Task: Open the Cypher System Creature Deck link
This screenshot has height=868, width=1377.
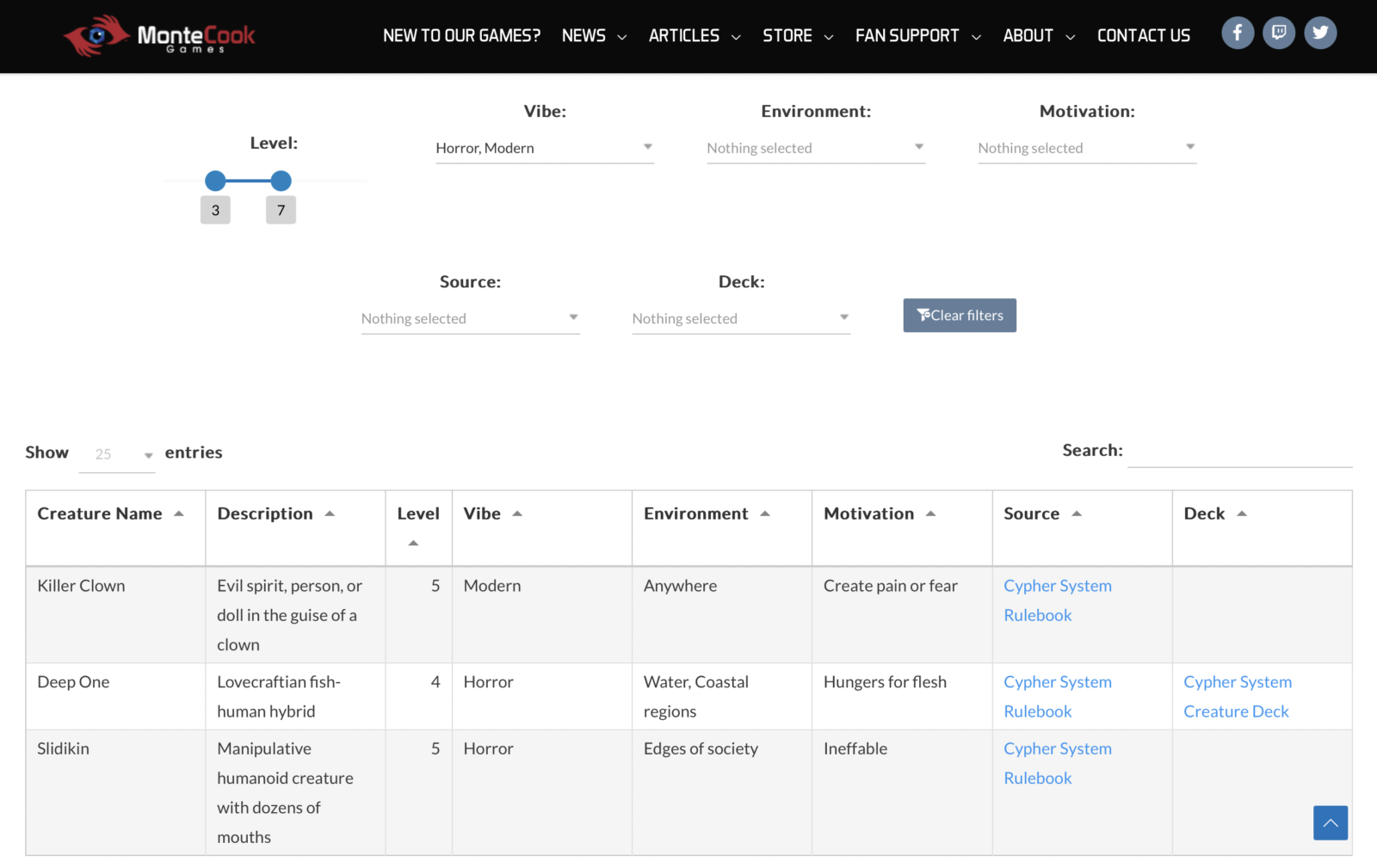Action: tap(1238, 697)
